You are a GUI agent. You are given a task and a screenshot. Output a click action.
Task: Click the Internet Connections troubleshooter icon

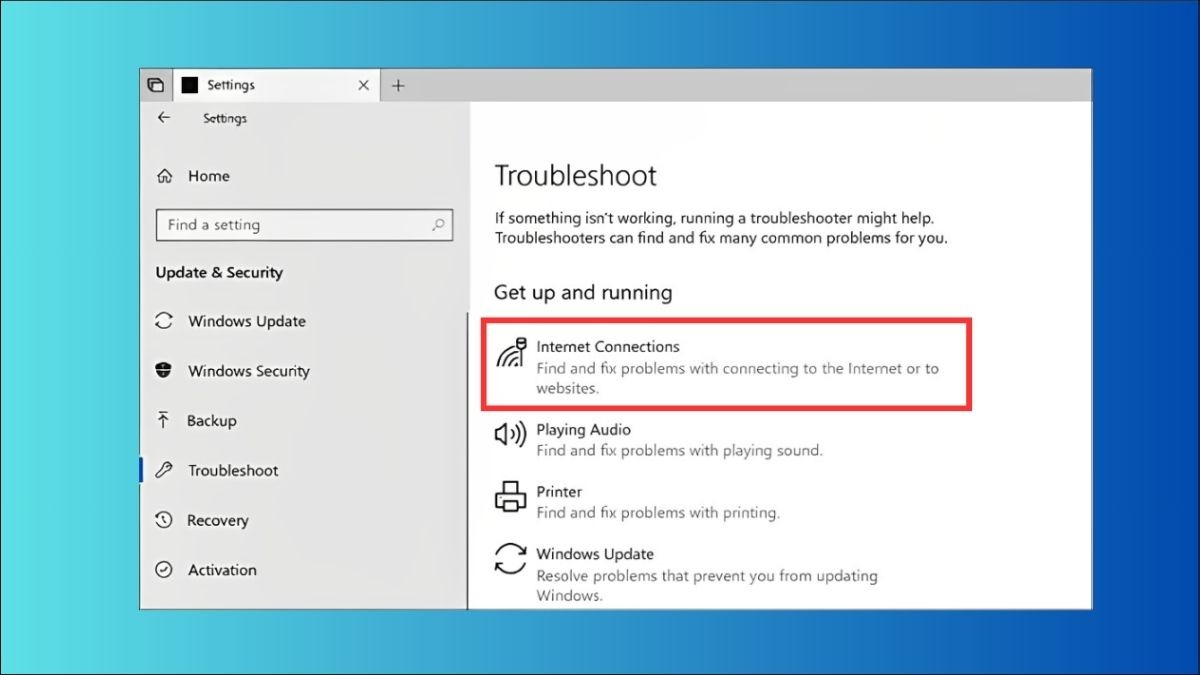click(x=511, y=354)
